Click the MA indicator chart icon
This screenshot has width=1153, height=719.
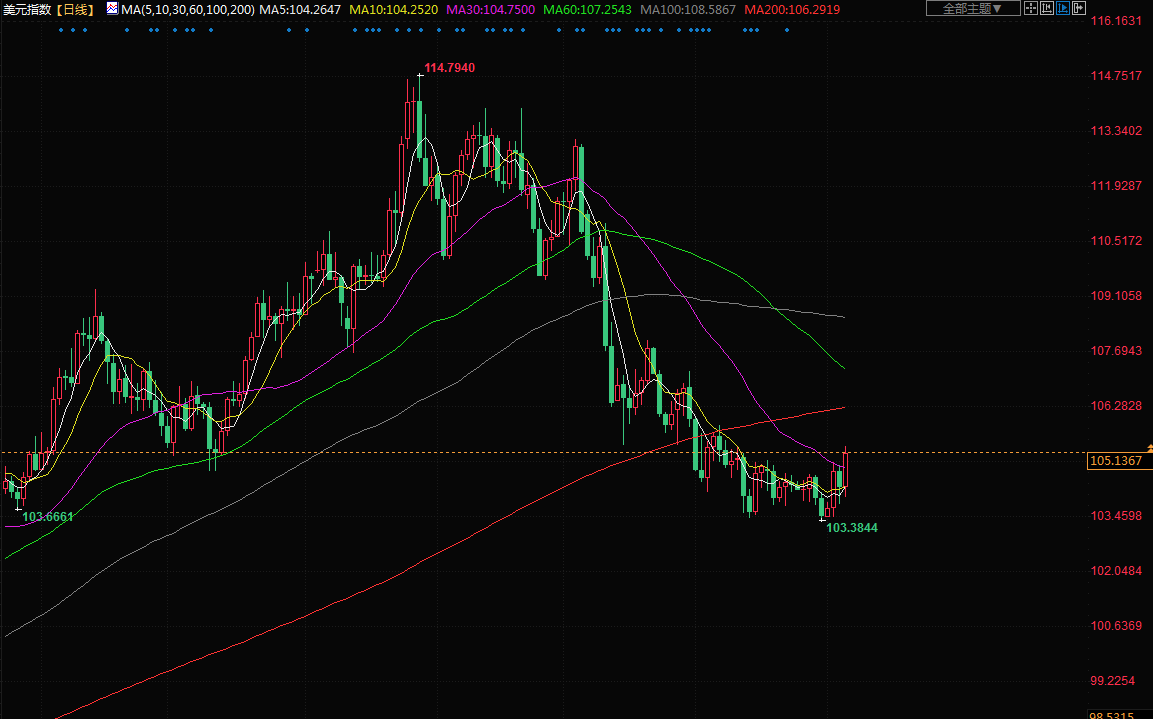110,9
